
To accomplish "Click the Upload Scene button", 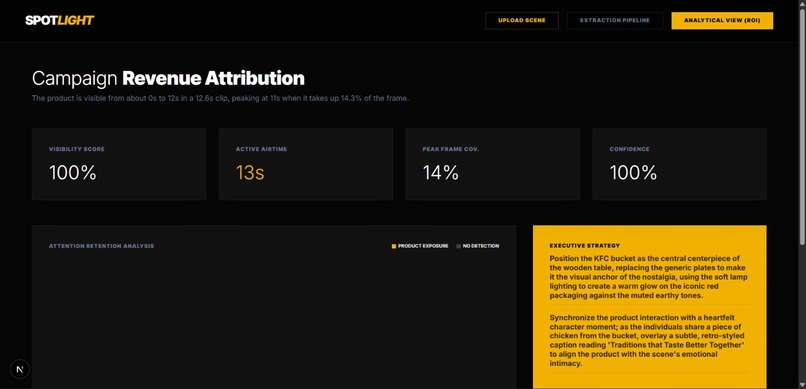I will point(522,21).
